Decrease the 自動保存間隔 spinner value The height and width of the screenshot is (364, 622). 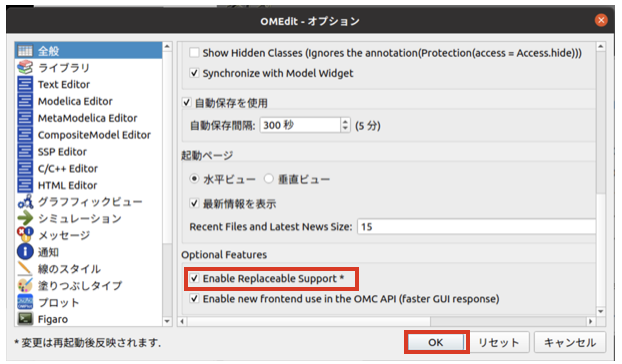click(345, 128)
